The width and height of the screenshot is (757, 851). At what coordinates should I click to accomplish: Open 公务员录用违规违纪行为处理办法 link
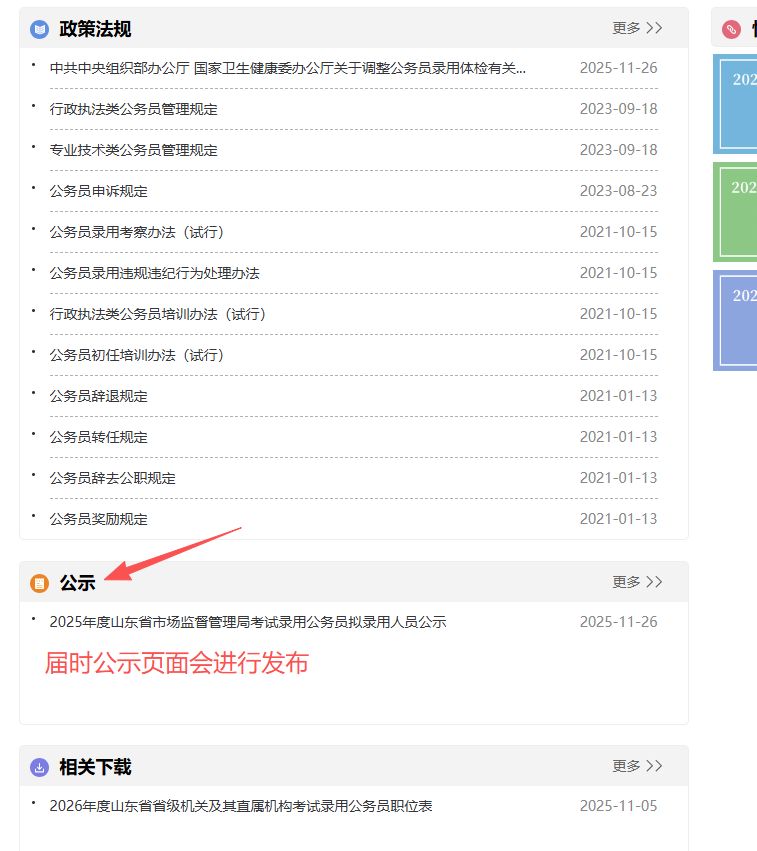(154, 273)
